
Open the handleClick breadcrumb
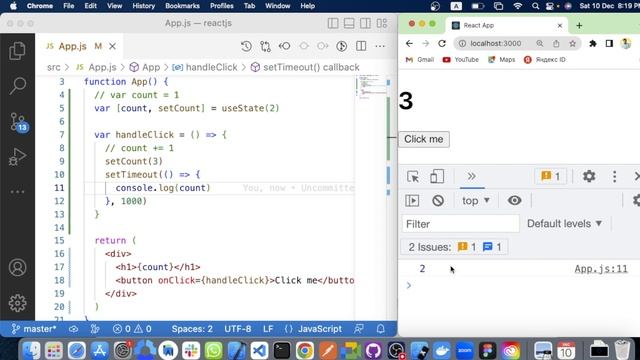(205, 67)
